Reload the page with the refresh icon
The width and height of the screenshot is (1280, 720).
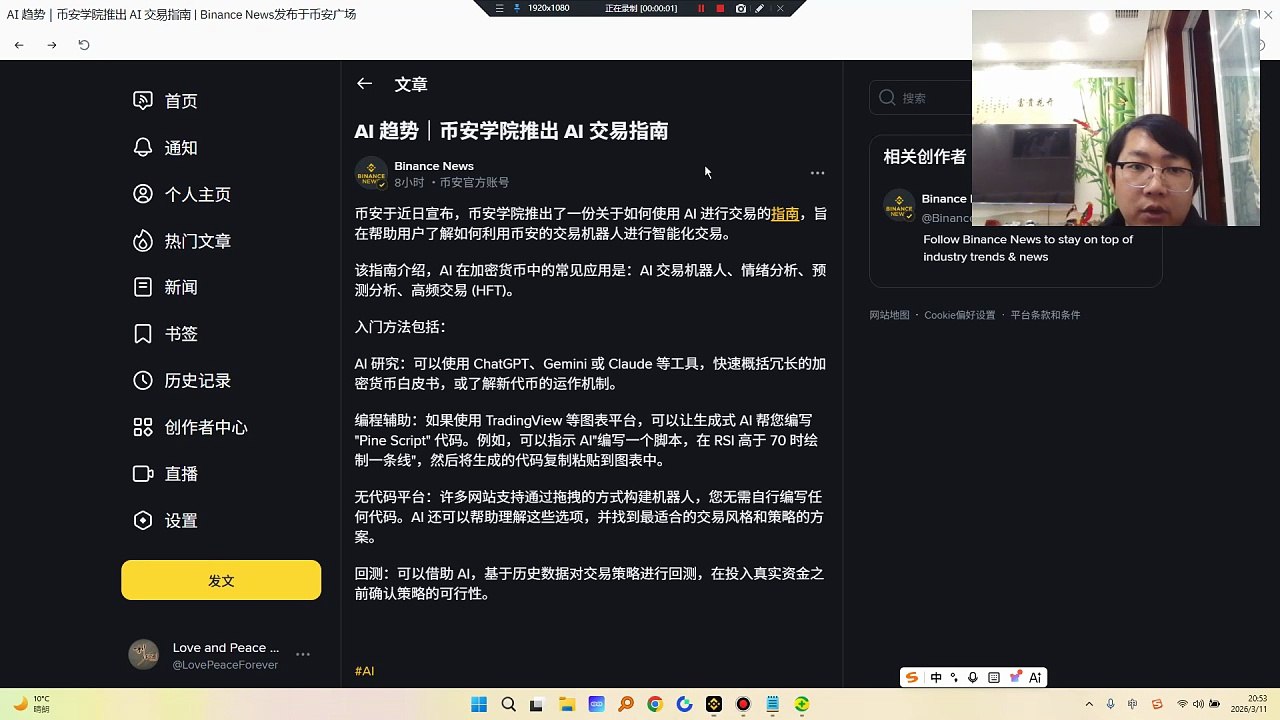tap(84, 45)
